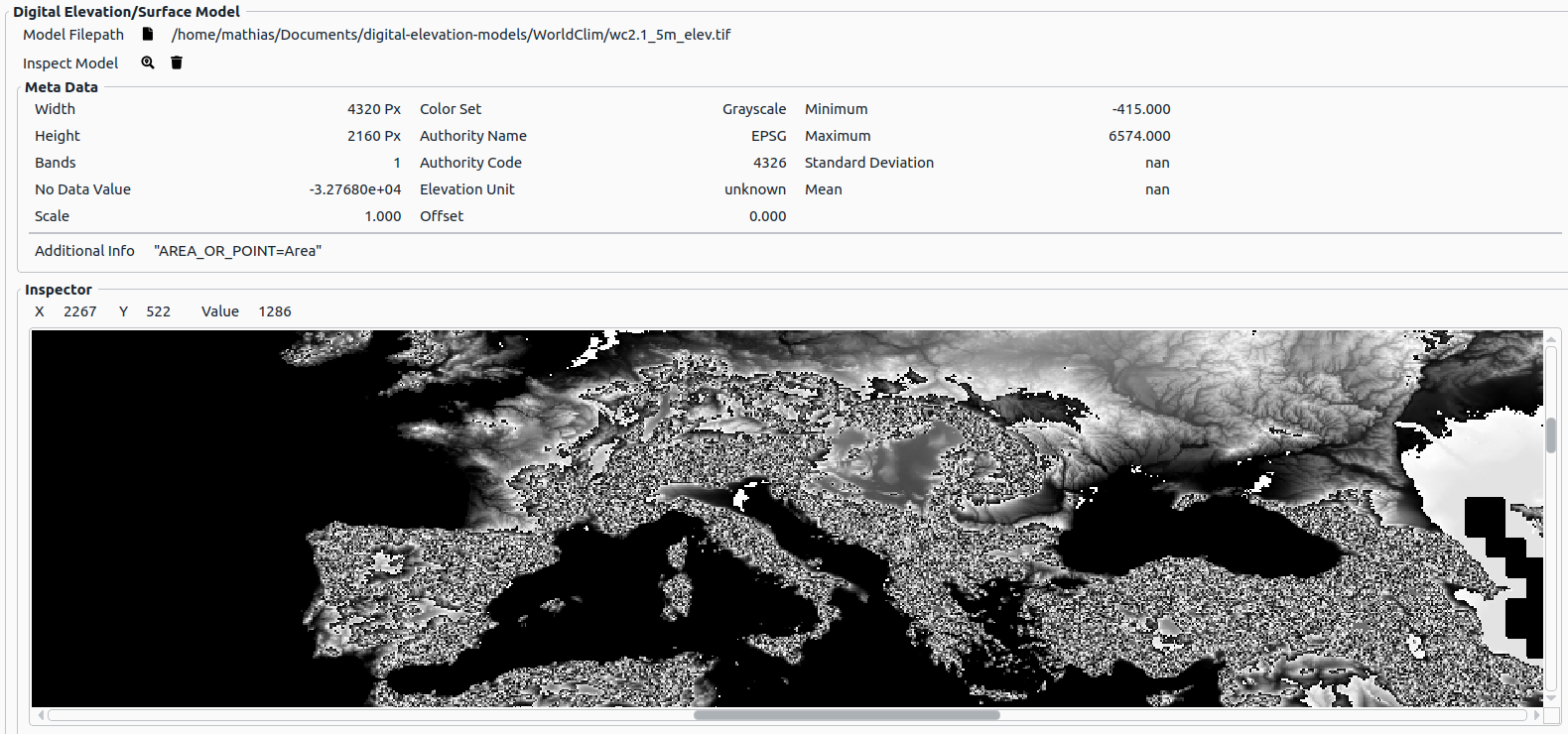Screen dimensions: 1568x734
Task: Click horizontal scrollbar track left of thumb
Action: coord(367,715)
